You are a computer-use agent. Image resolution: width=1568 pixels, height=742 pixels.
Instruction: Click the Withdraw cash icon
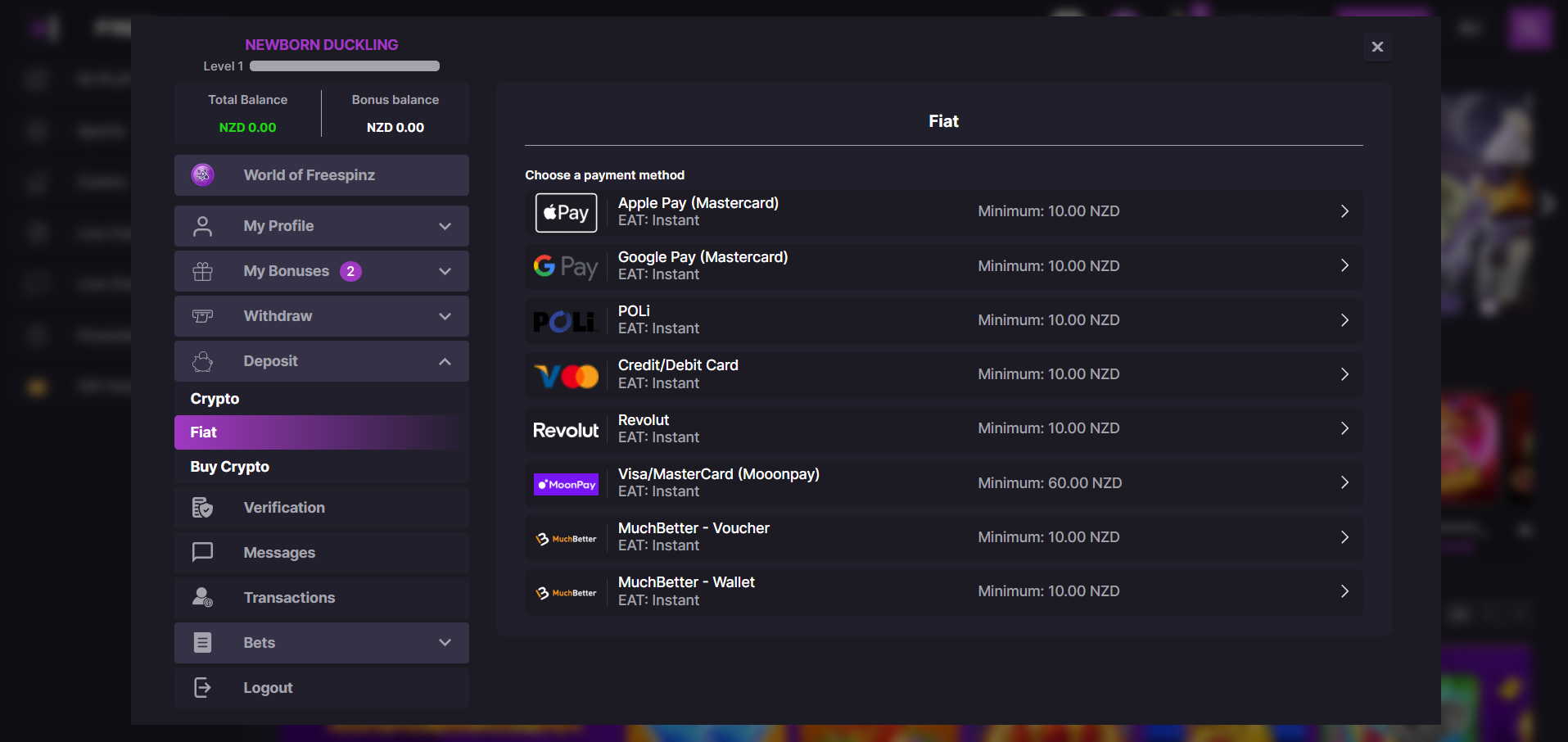(202, 316)
